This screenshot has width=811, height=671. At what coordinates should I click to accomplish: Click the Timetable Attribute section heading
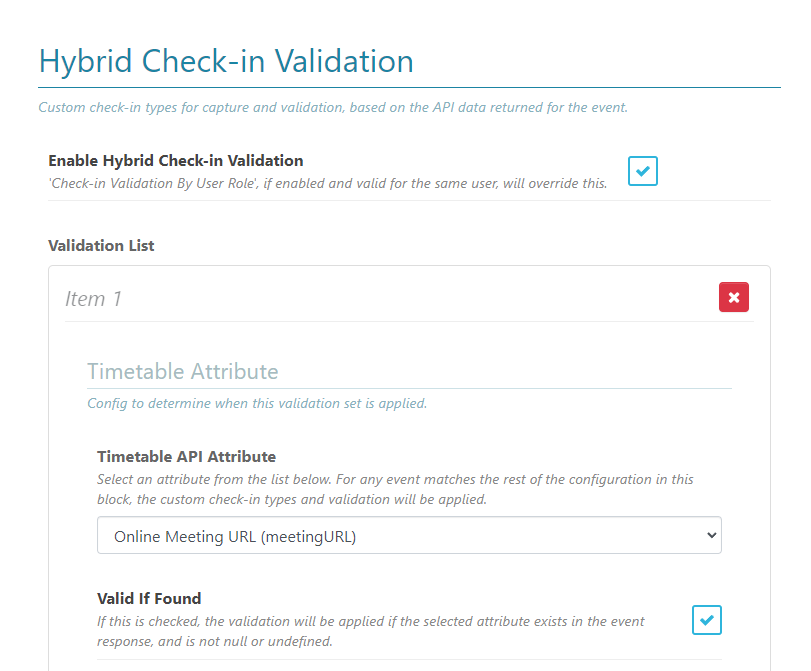point(182,371)
